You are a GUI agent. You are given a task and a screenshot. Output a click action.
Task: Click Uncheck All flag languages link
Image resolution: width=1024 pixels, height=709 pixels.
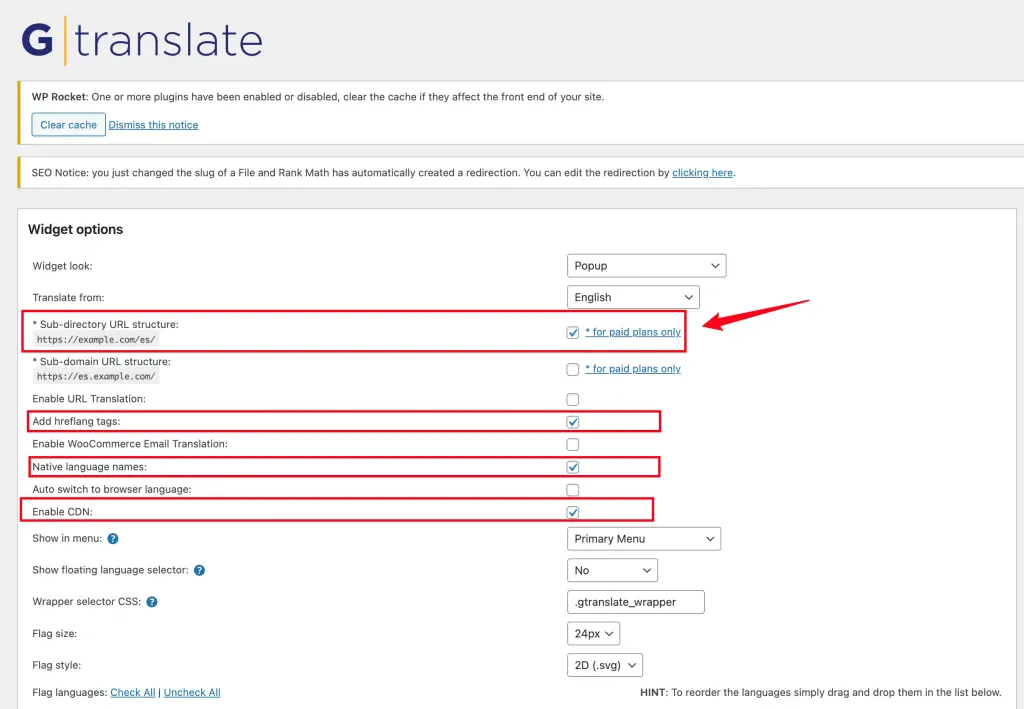192,693
